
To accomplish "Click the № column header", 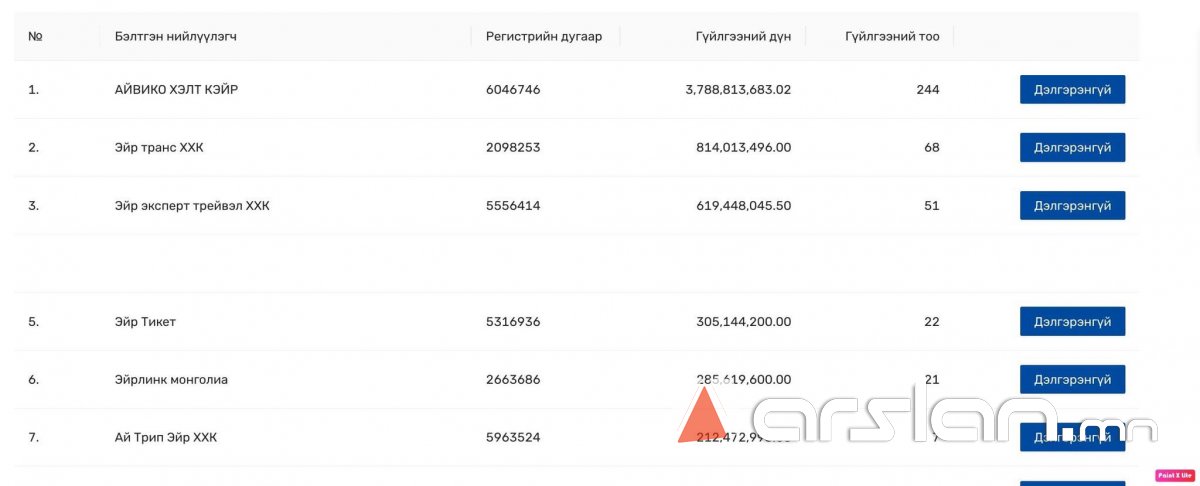I will pyautogui.click(x=35, y=37).
